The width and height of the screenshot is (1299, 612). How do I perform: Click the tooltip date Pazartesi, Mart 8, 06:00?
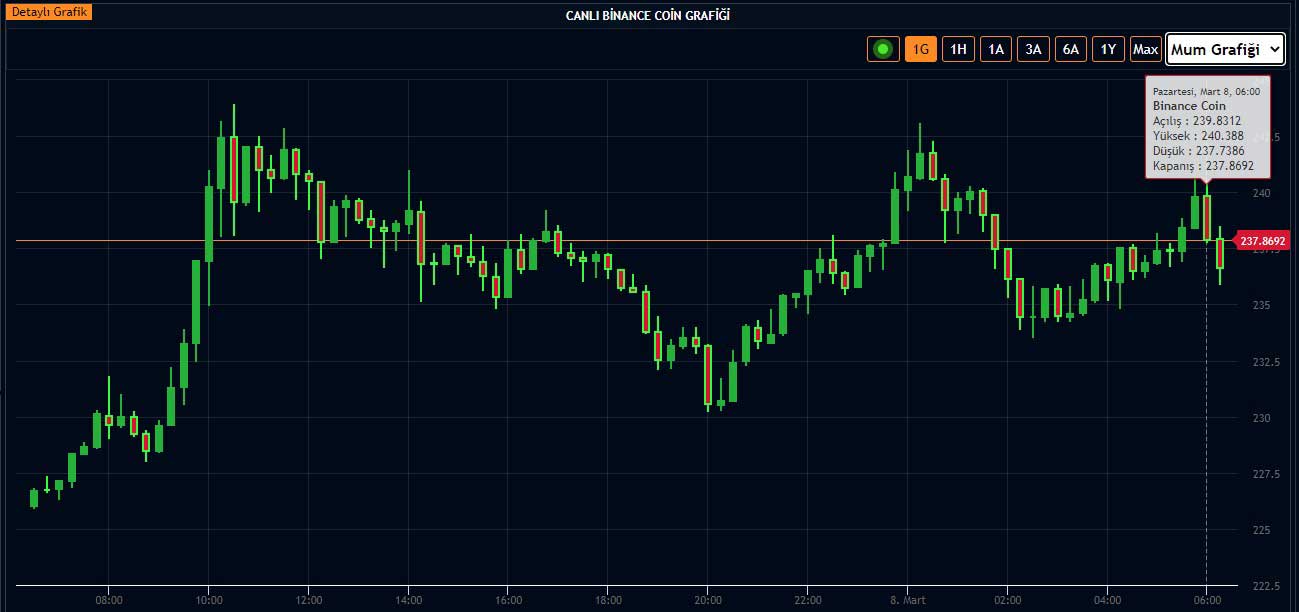(1206, 91)
